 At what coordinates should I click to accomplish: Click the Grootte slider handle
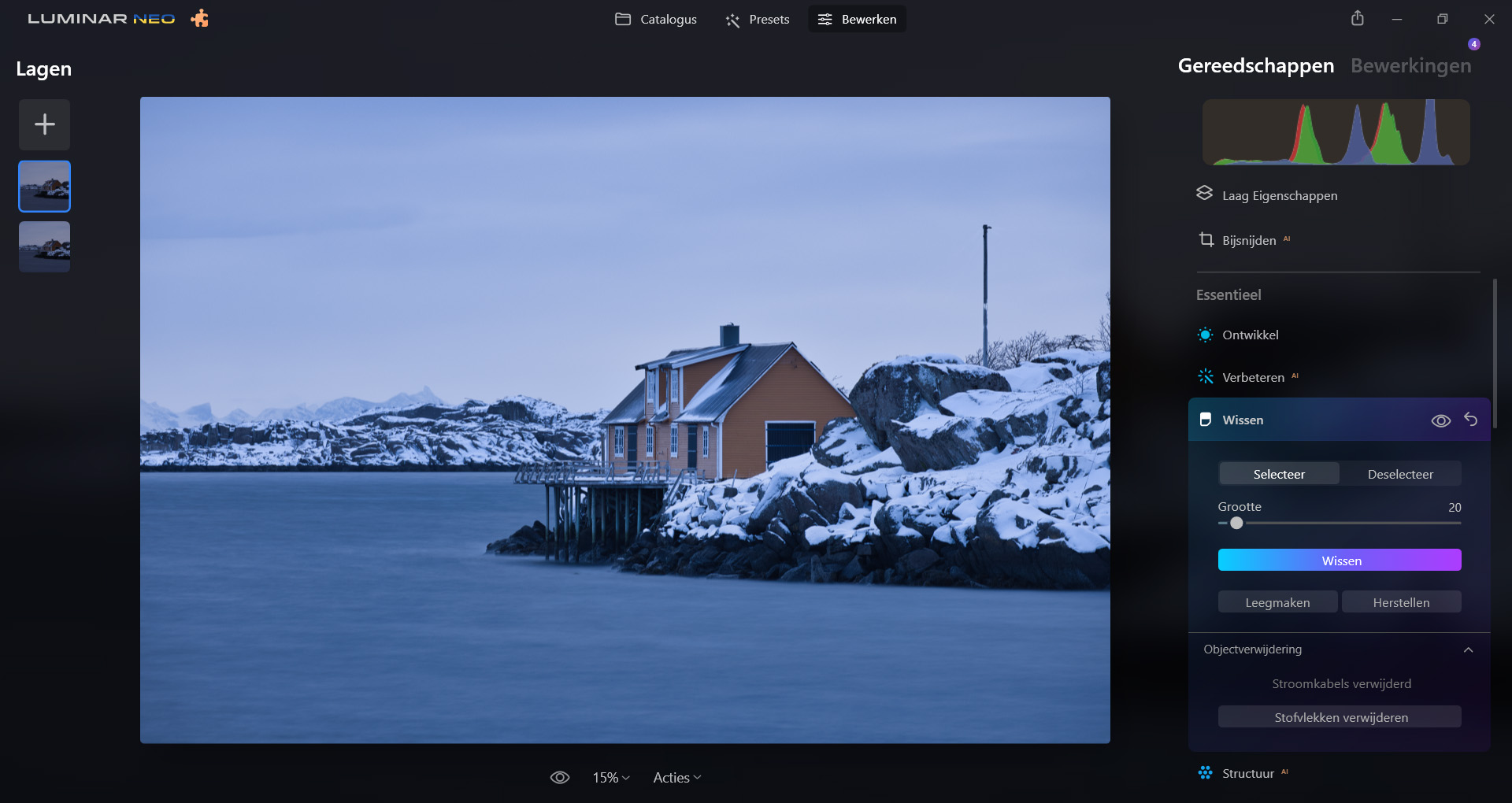point(1236,523)
